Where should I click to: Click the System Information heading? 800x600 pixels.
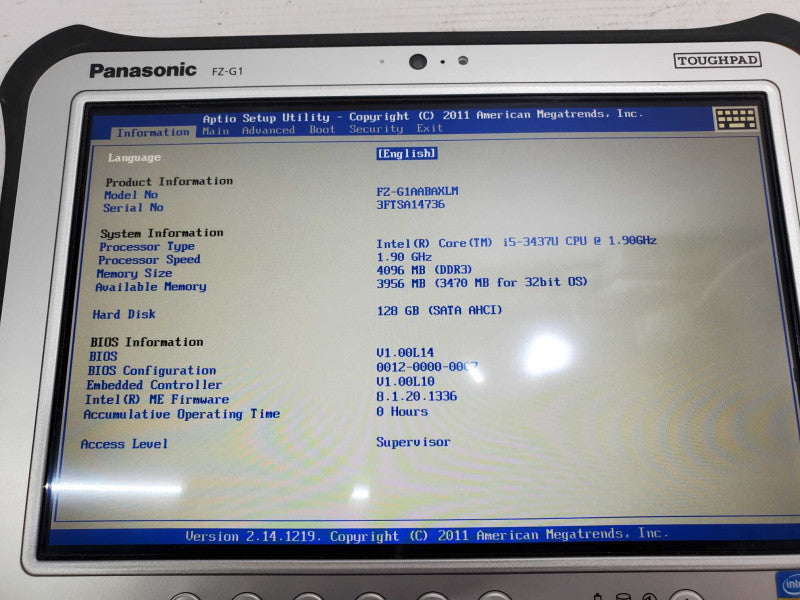pos(162,233)
